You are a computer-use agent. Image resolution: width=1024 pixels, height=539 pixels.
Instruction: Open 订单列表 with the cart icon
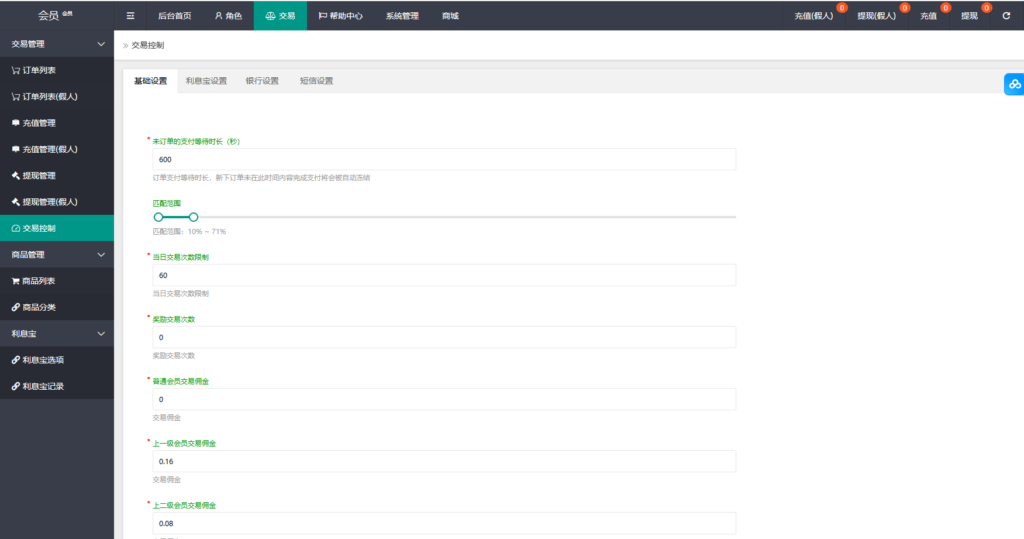[x=39, y=71]
